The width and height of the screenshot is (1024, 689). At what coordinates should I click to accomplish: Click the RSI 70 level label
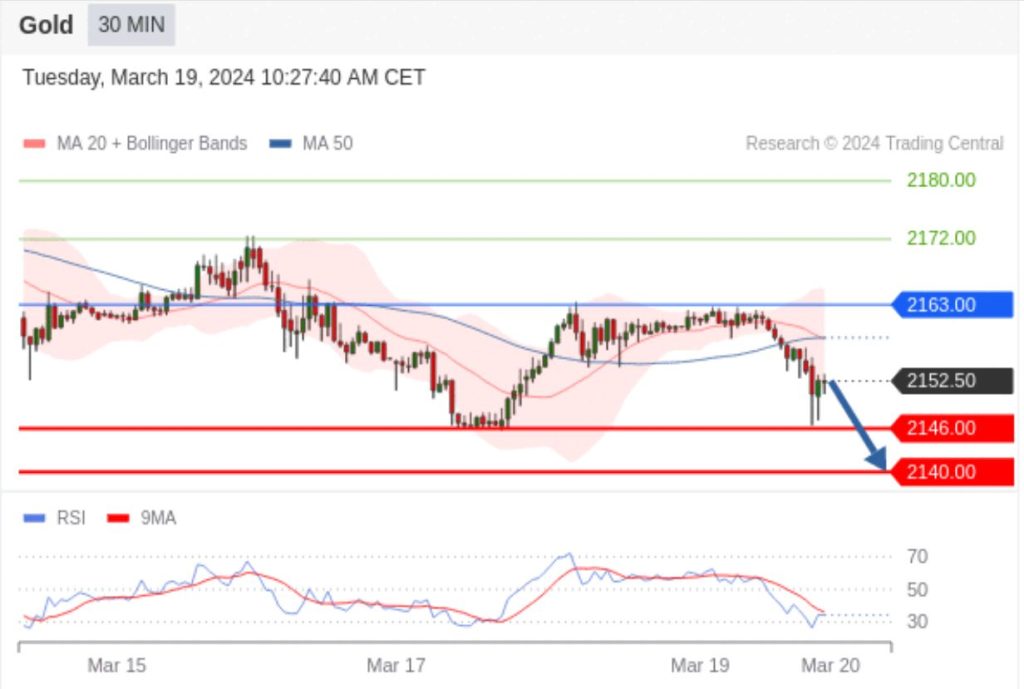[917, 557]
